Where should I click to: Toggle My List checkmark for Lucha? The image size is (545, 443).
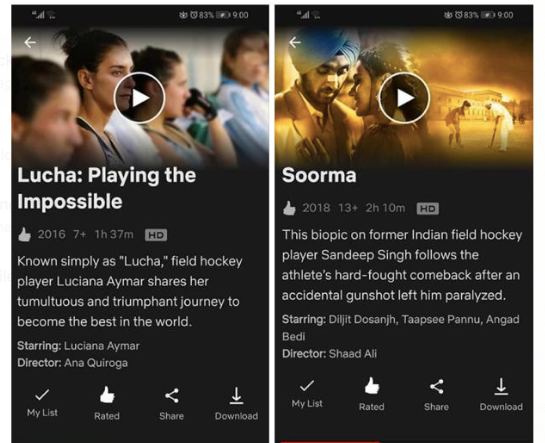click(x=42, y=402)
